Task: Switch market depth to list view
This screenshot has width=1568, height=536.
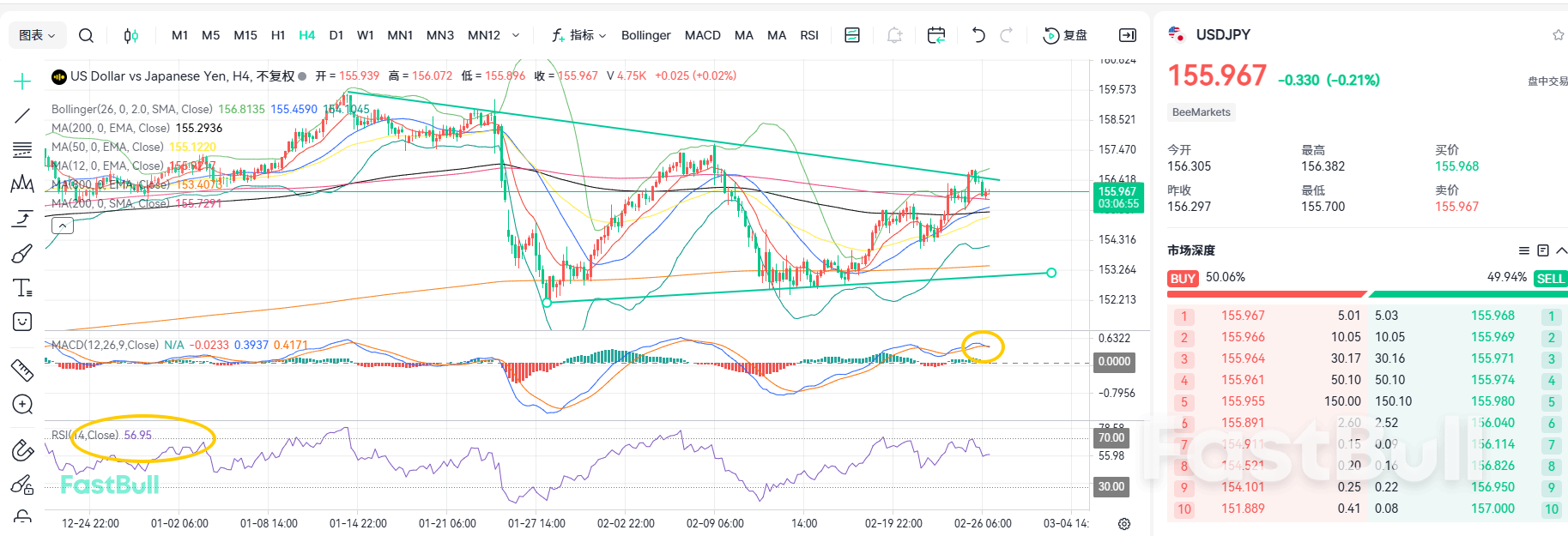Action: tap(1524, 250)
